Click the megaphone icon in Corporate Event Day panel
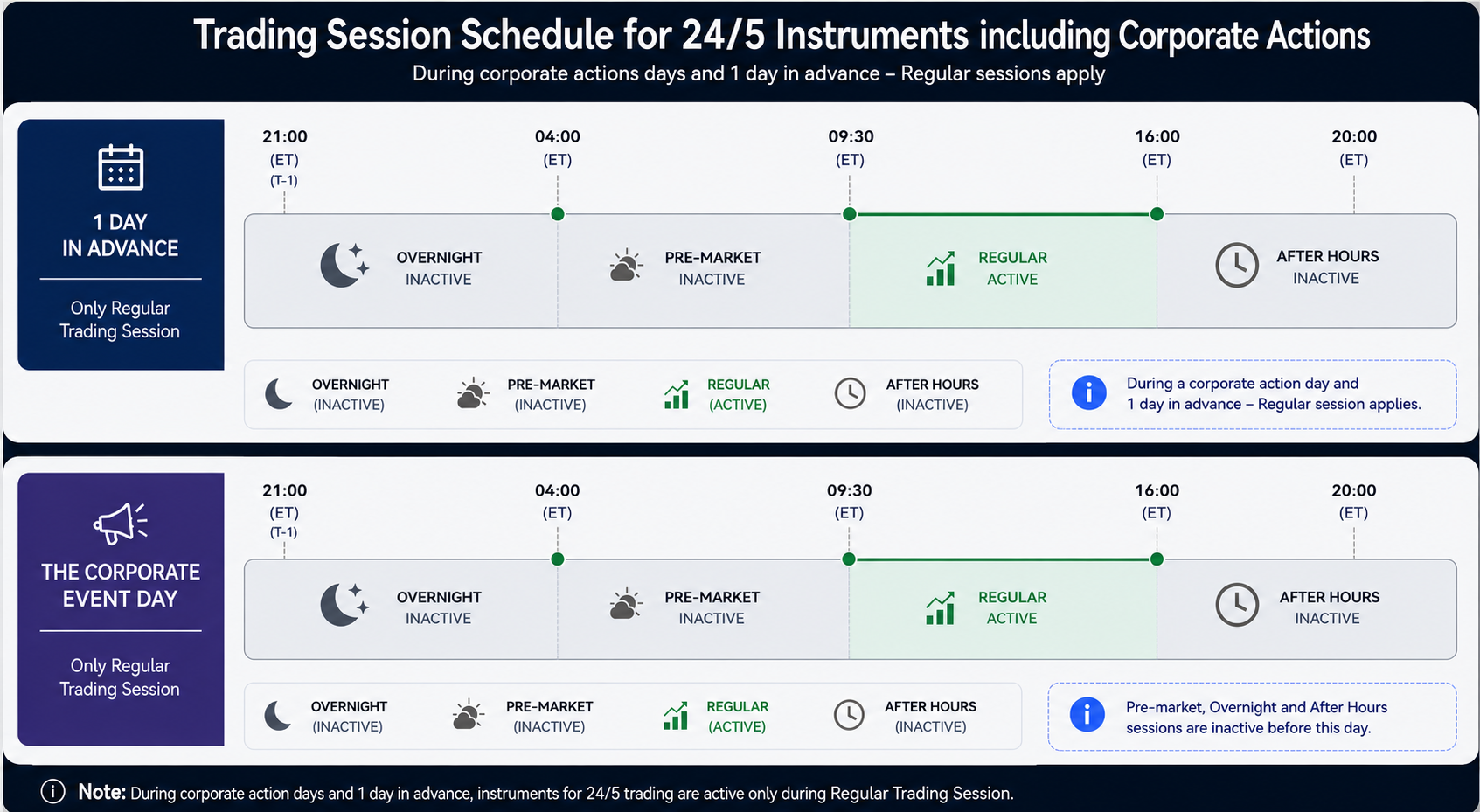 click(x=121, y=523)
